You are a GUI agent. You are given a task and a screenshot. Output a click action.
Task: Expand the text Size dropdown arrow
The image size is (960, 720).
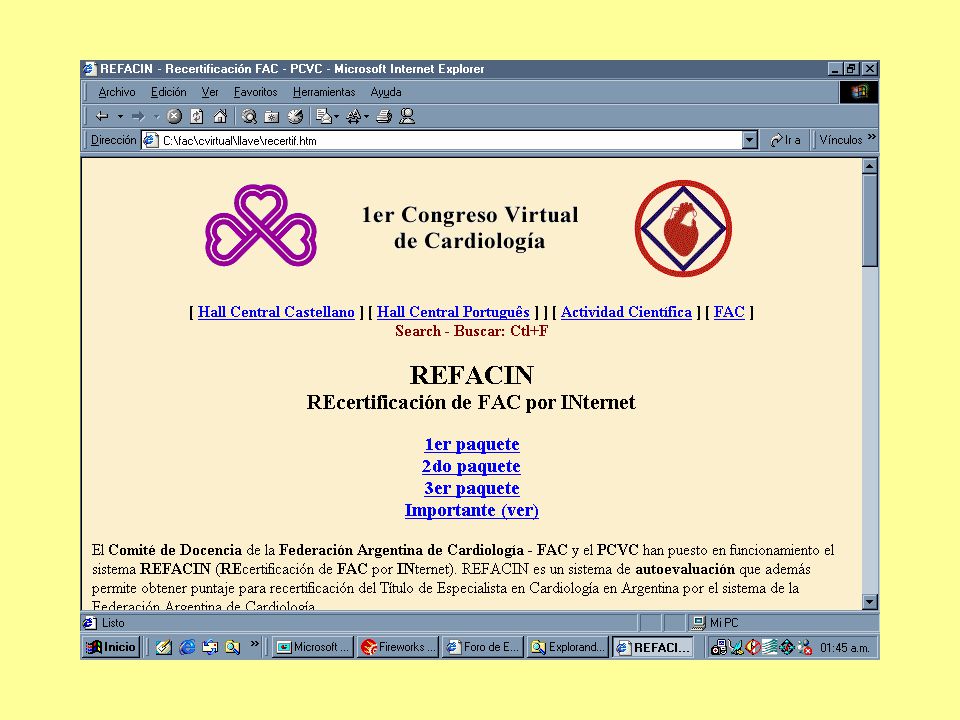[366, 116]
